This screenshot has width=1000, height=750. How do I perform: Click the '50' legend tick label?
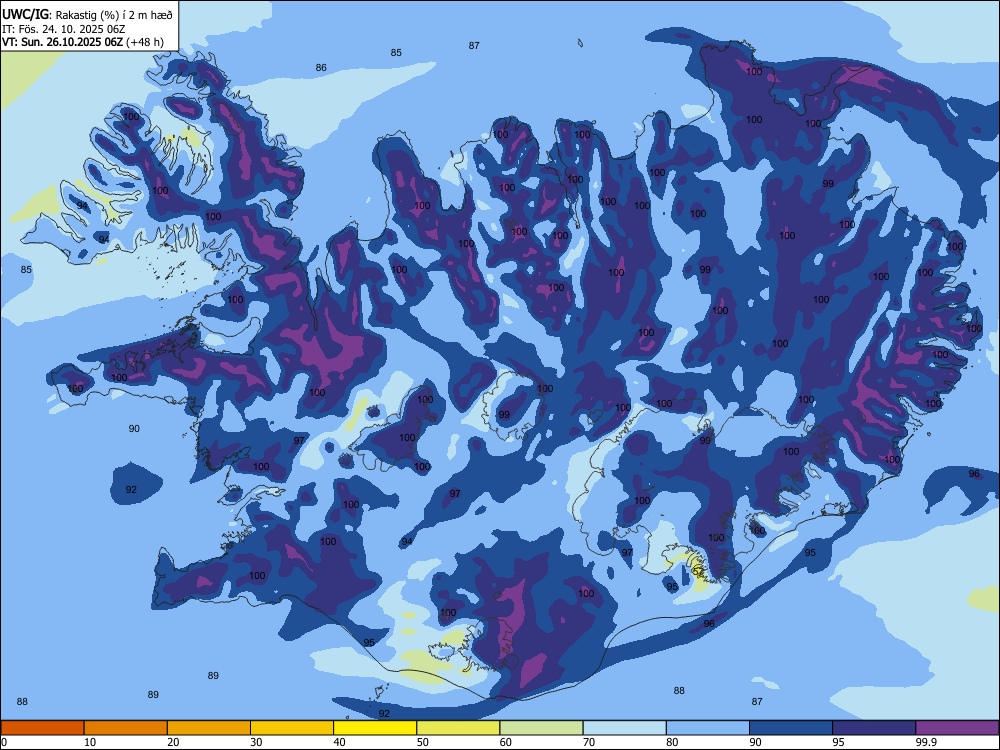click(x=423, y=742)
